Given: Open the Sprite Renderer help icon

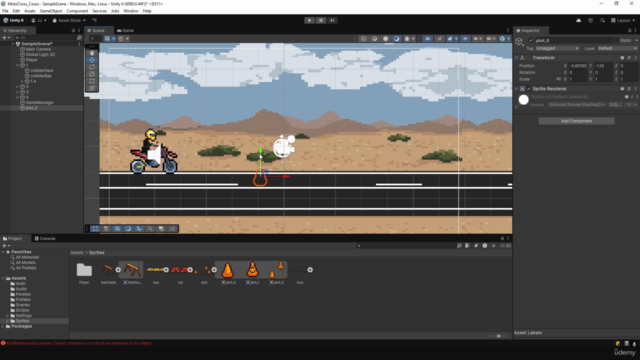Looking at the screenshot, I should coord(622,89).
